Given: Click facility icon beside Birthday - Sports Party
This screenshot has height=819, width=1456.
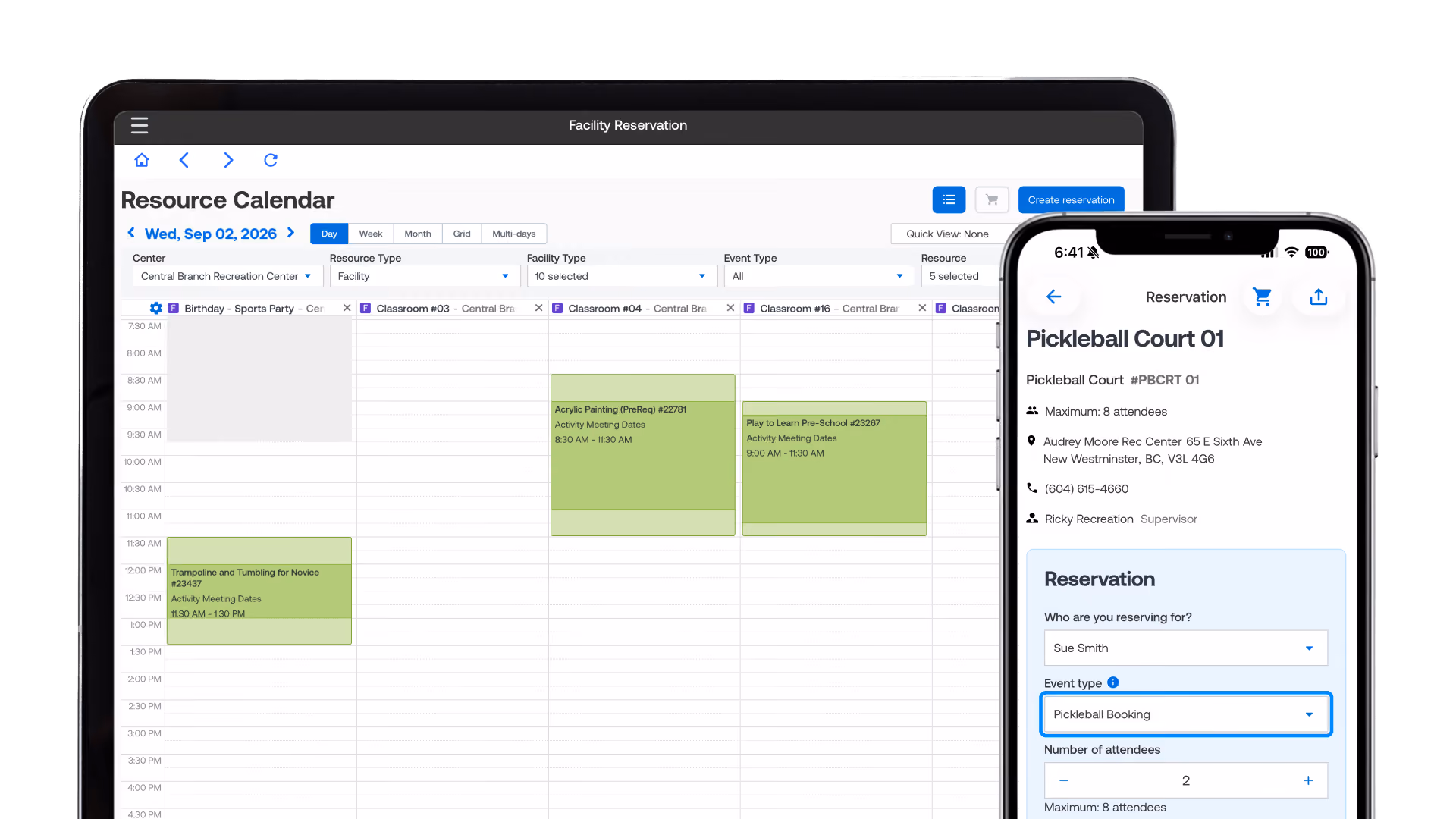Looking at the screenshot, I should click(174, 308).
